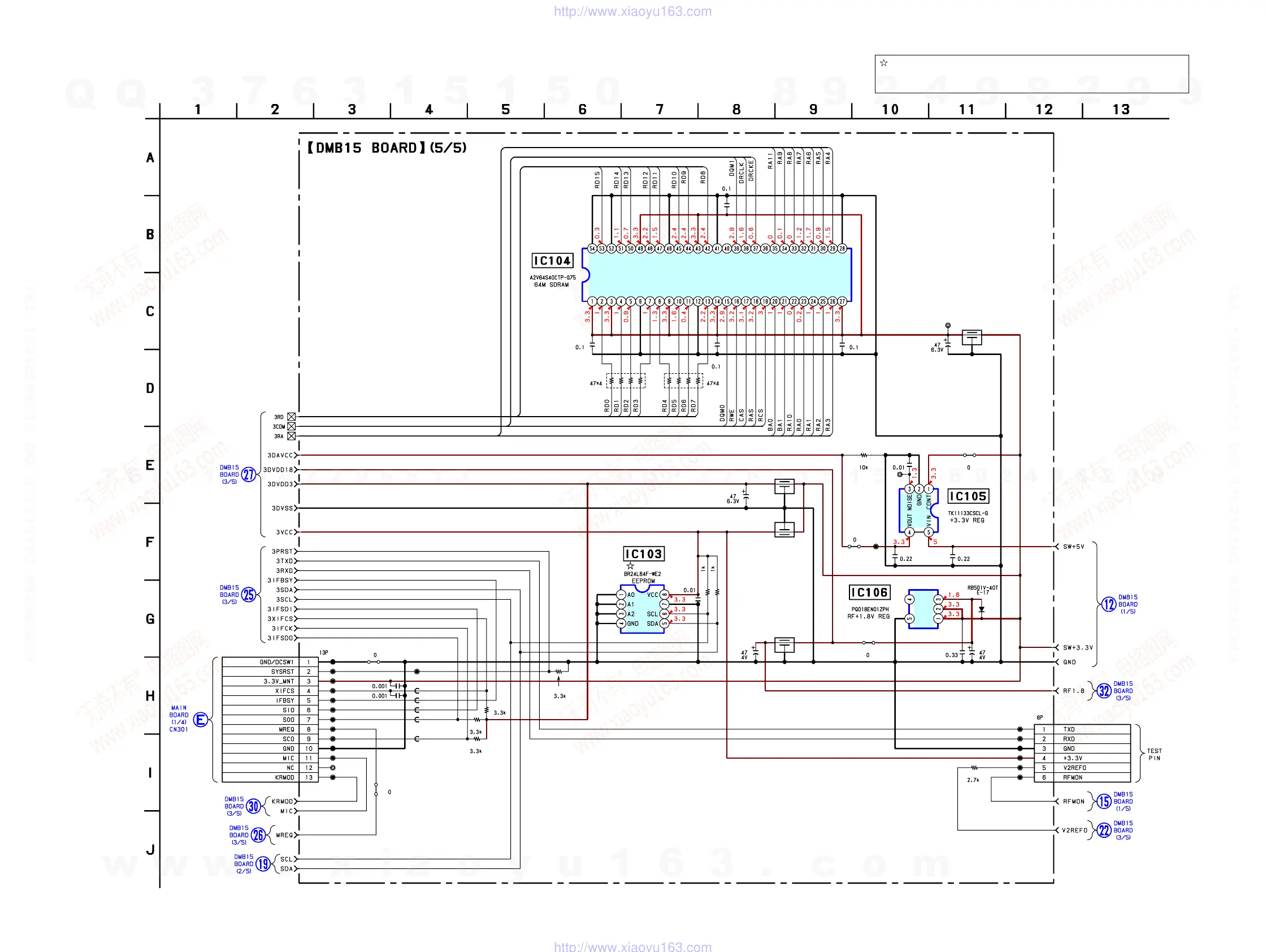
Task: Click the circled 22 marker beside V2REFO
Action: tap(1104, 830)
